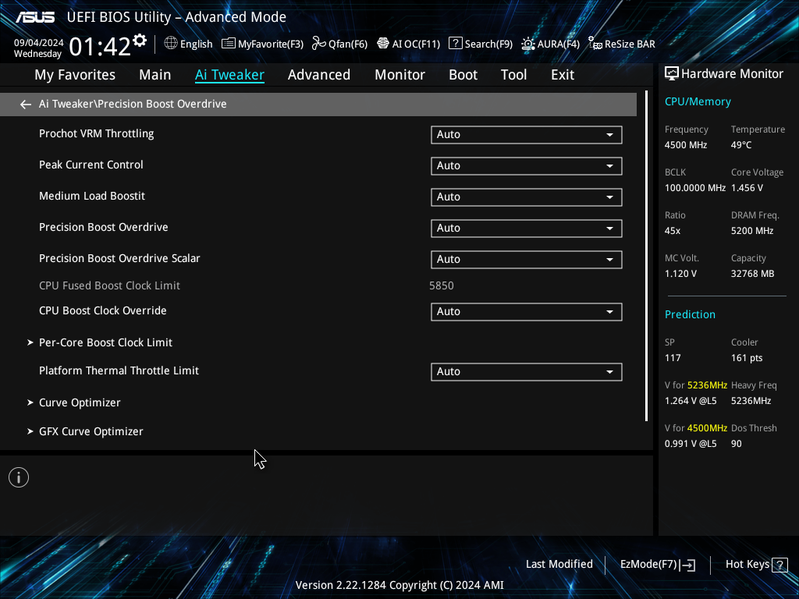Image resolution: width=799 pixels, height=599 pixels.
Task: Open Platform Thermal Throttle Limit dropdown
Action: click(x=526, y=371)
